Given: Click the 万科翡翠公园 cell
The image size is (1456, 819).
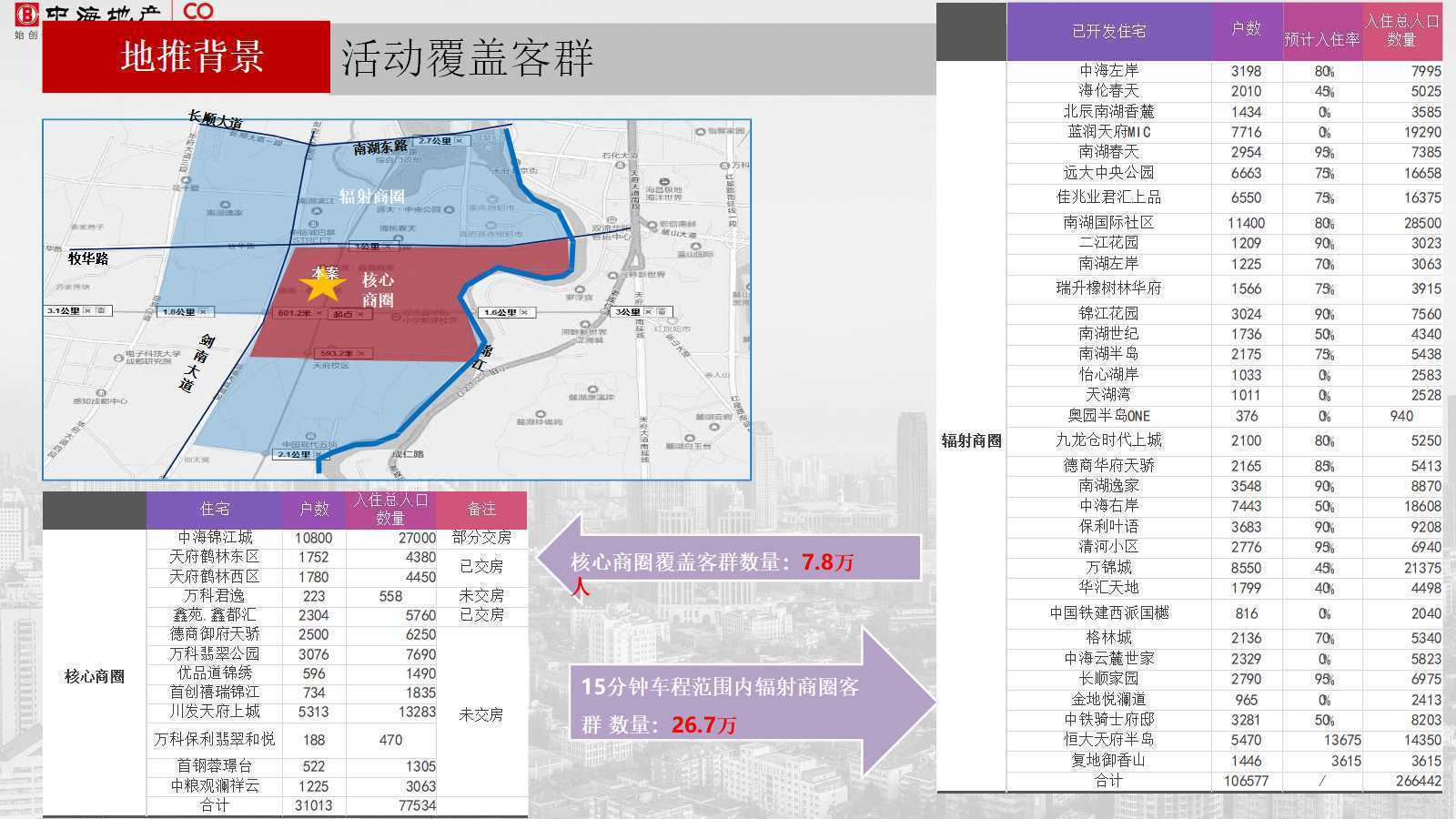Looking at the screenshot, I should (x=215, y=654).
